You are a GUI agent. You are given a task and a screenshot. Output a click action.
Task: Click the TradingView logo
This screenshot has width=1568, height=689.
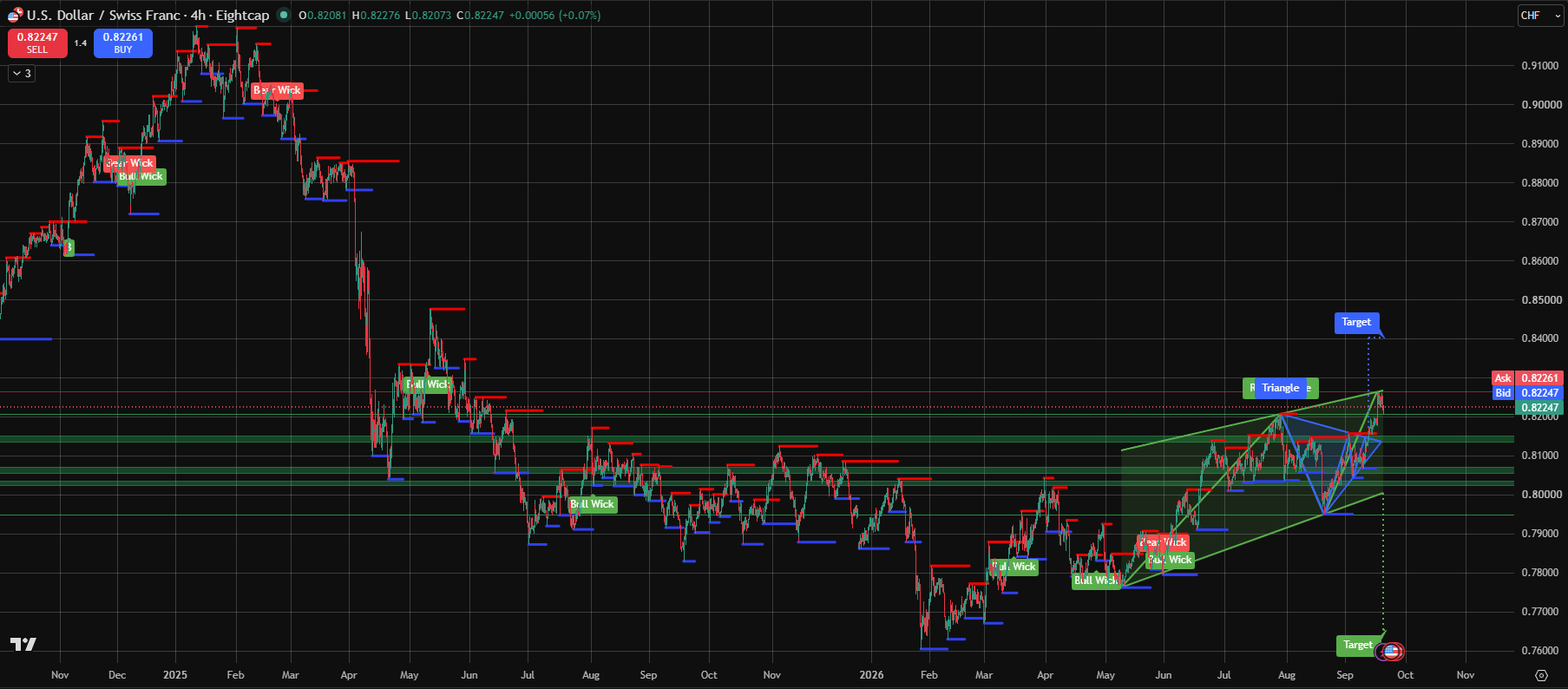23,644
